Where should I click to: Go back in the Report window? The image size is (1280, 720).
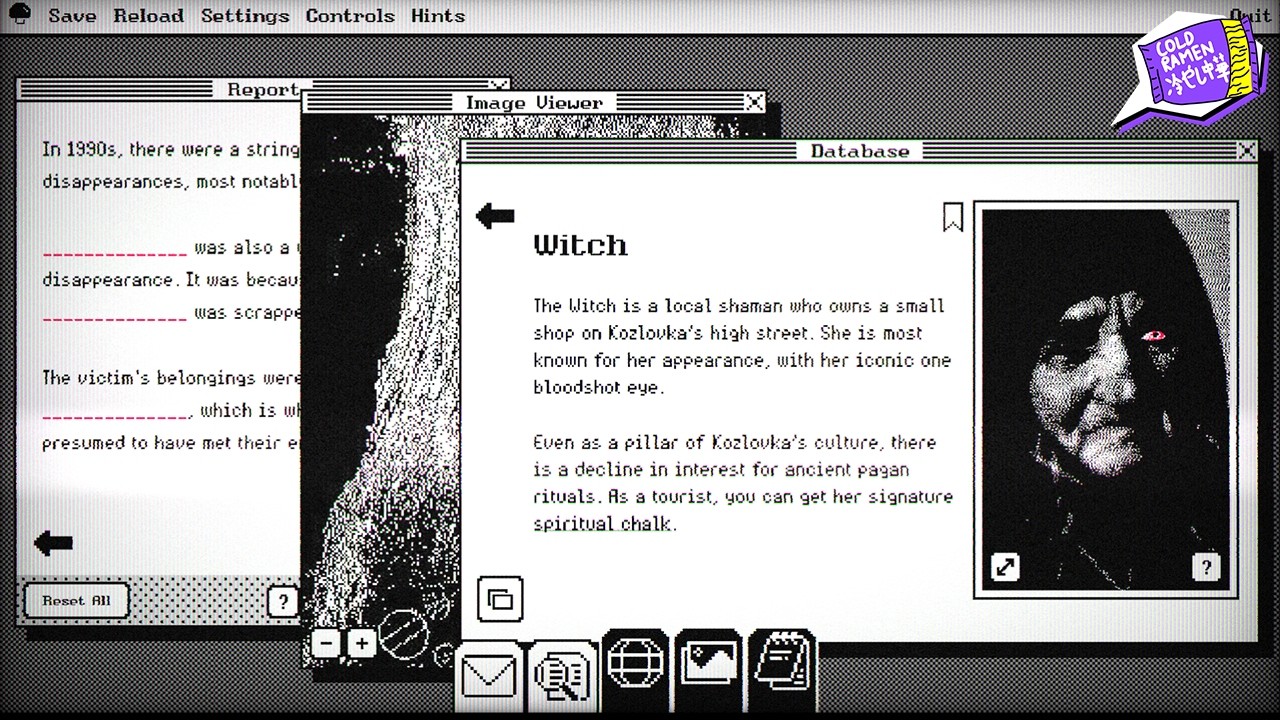[53, 543]
